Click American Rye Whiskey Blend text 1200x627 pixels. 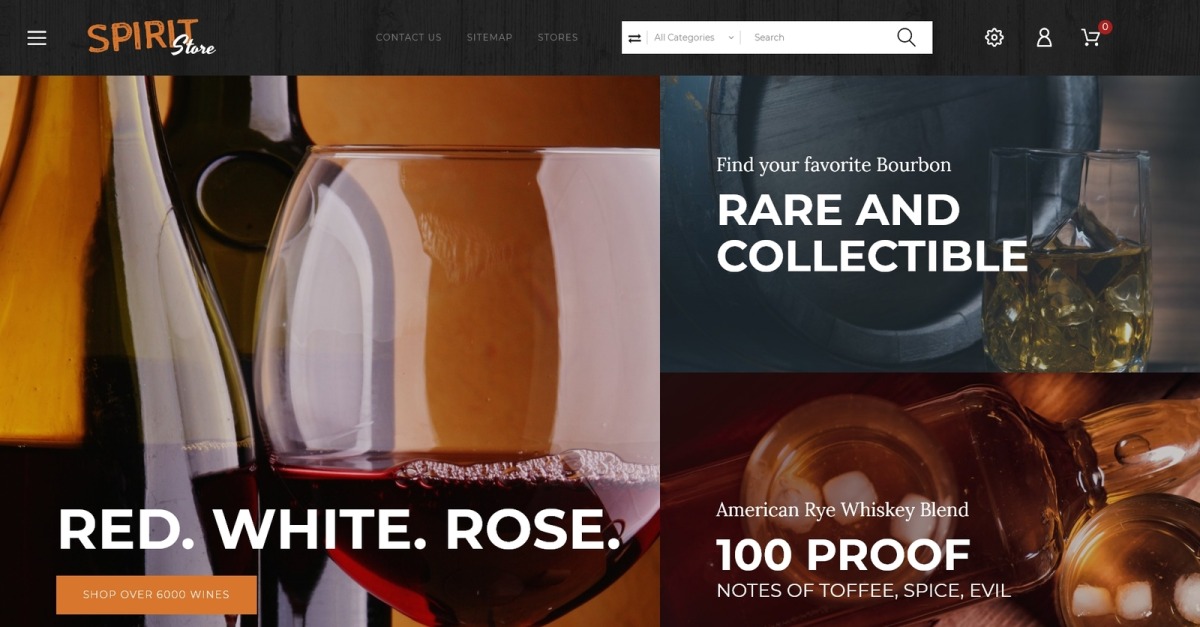(842, 510)
